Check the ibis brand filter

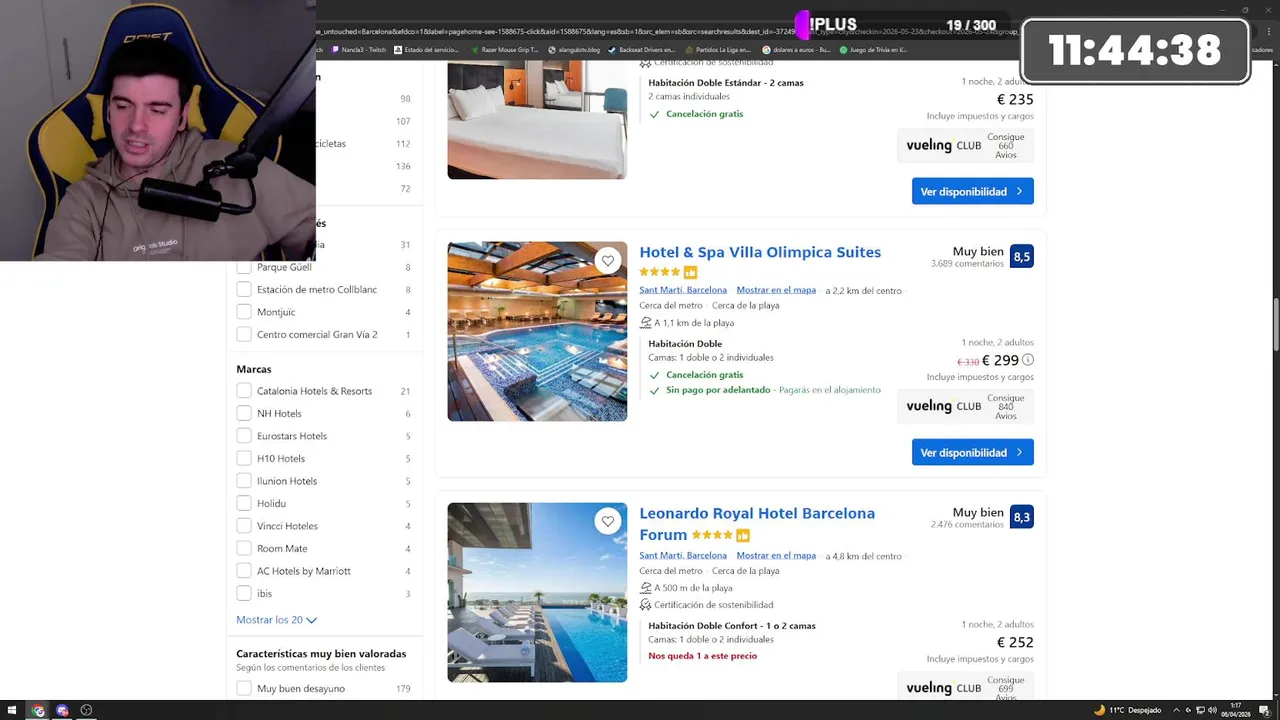[244, 593]
